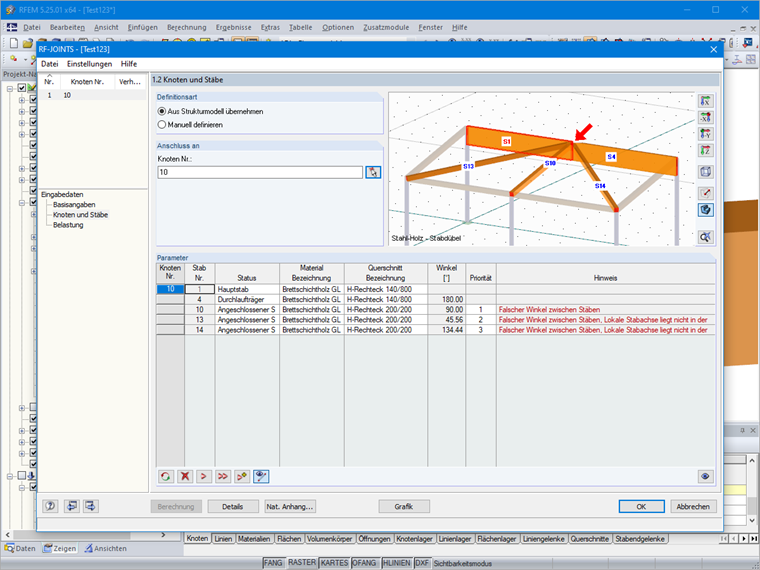Click the Grafik button
The height and width of the screenshot is (570, 760).
(404, 507)
